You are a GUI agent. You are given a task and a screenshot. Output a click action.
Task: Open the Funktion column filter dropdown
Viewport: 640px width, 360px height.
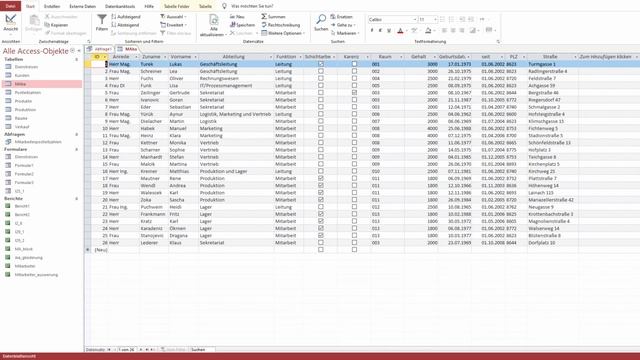300,57
